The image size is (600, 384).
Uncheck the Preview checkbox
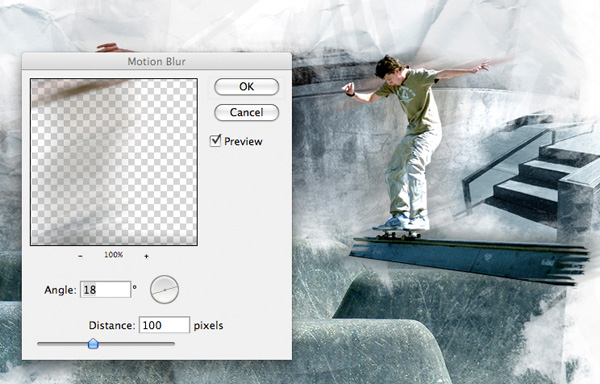pos(215,141)
